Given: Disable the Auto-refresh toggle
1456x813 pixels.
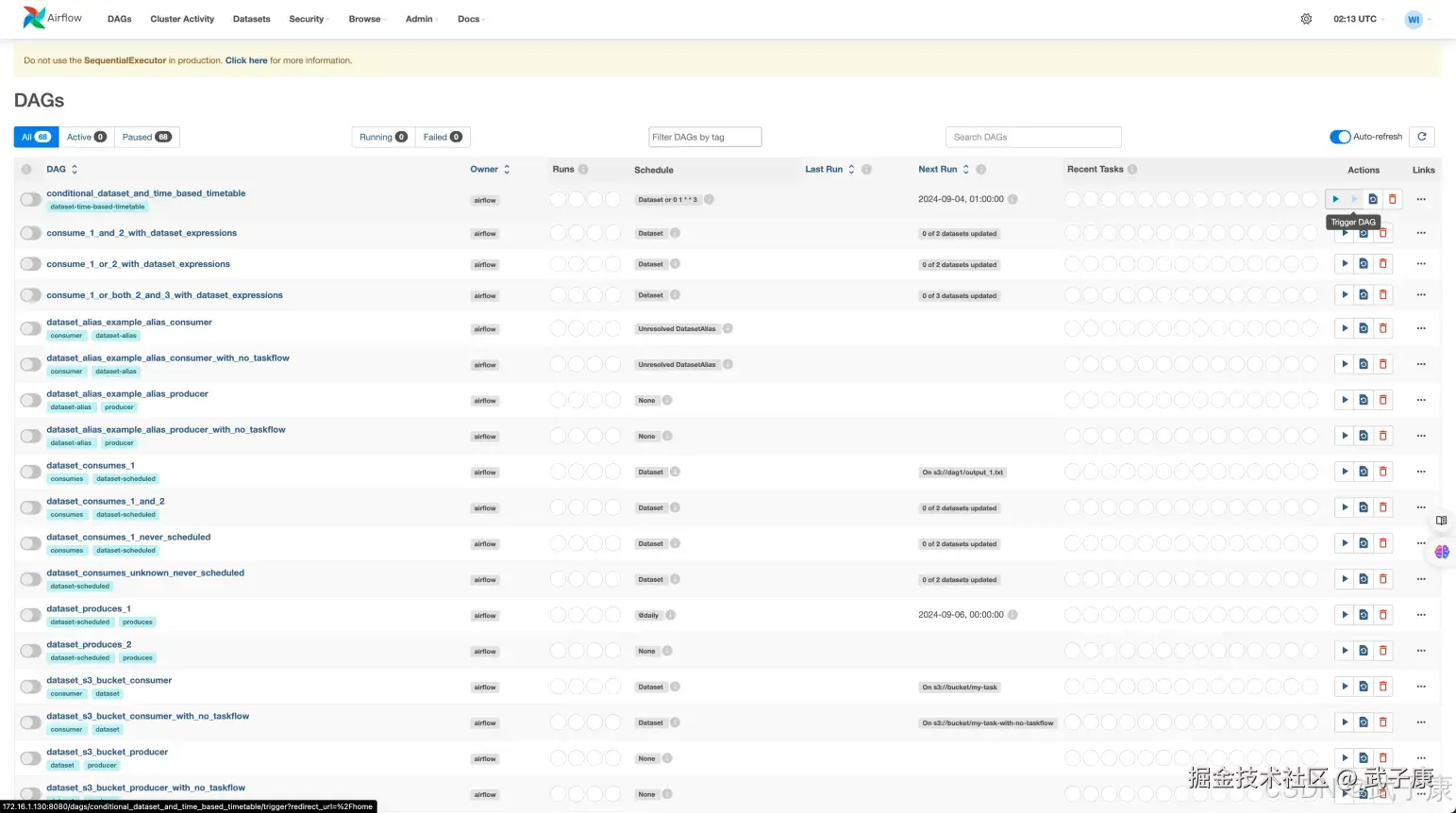Looking at the screenshot, I should click(1341, 136).
